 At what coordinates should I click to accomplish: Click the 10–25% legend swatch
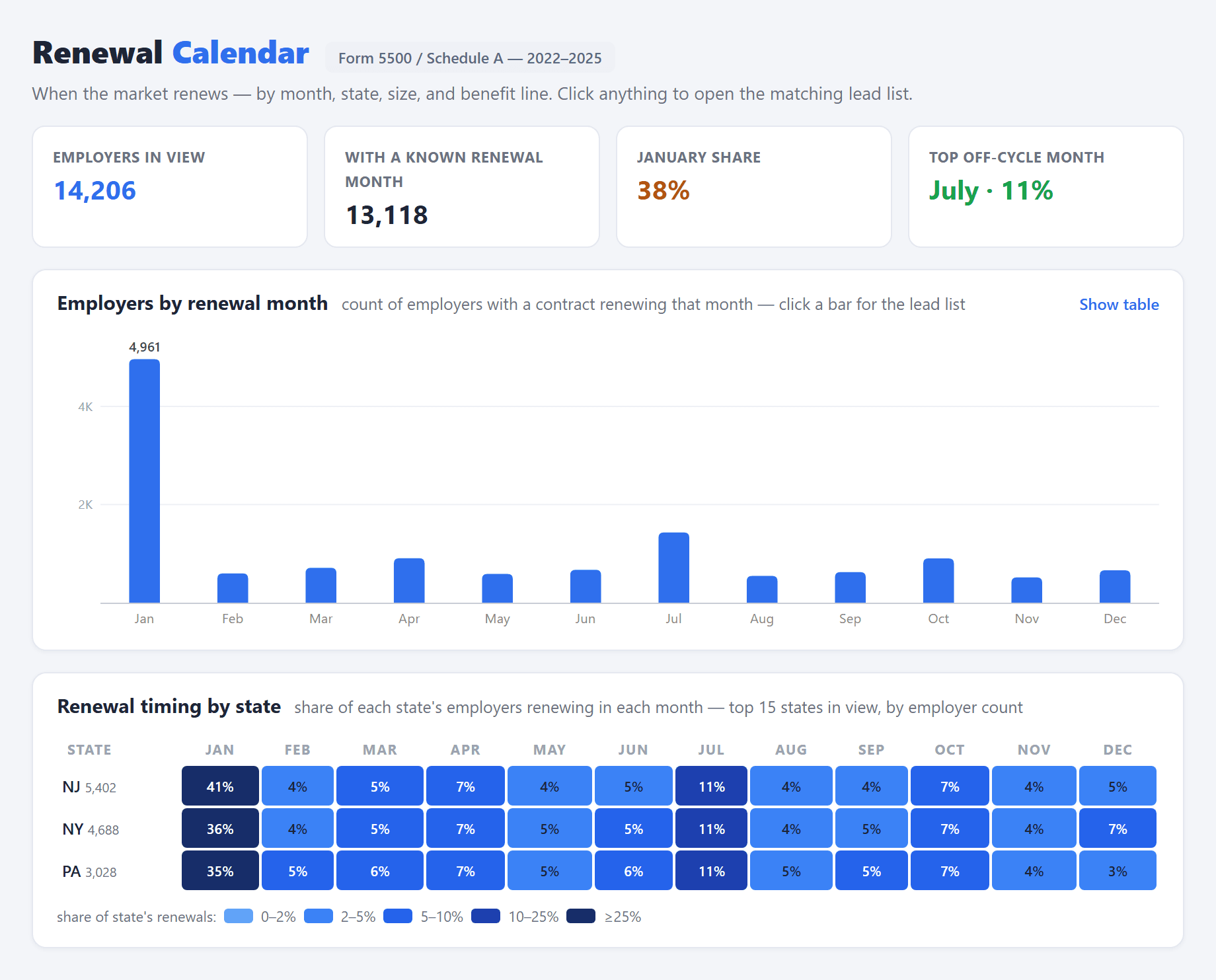pos(486,916)
